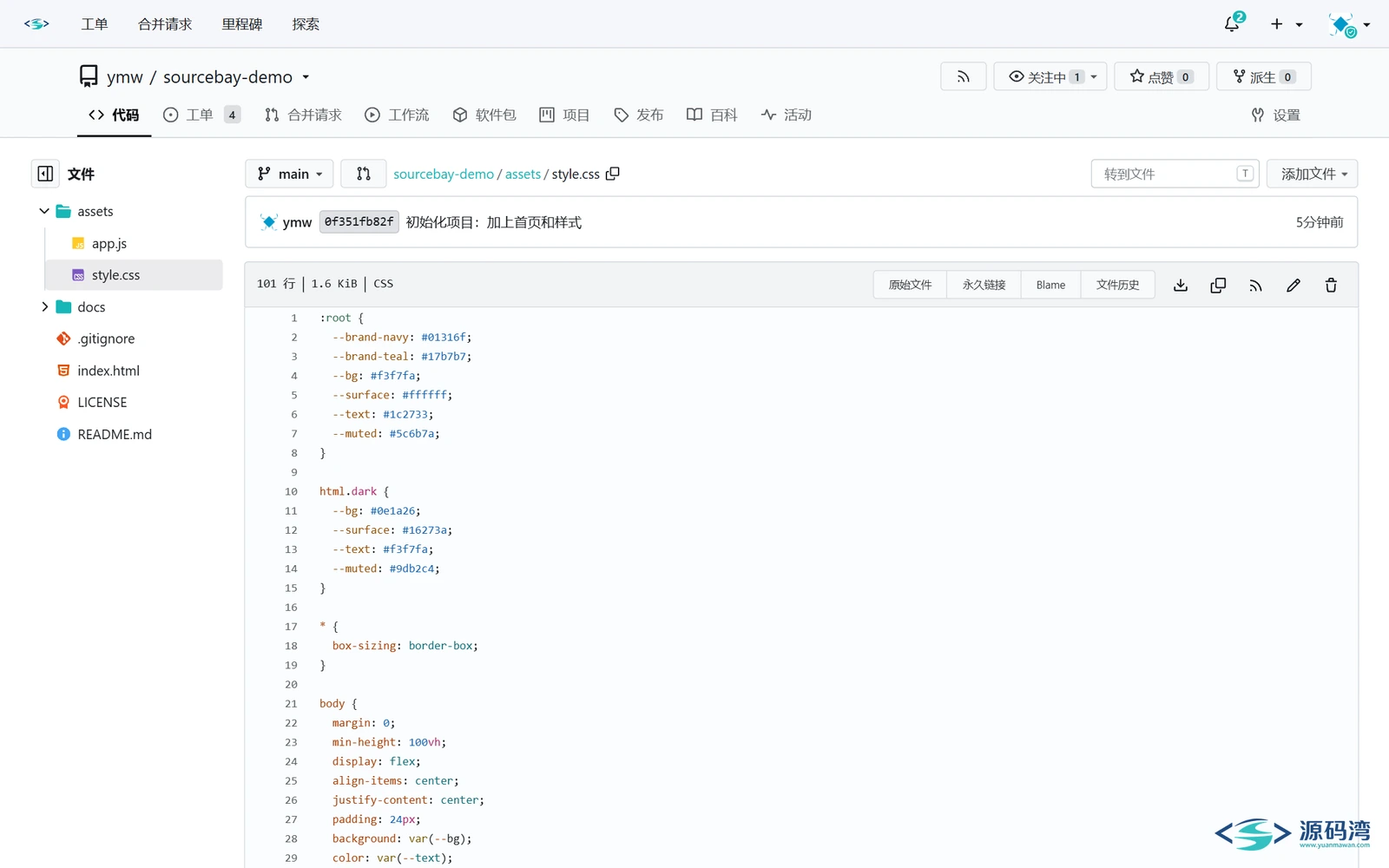Image resolution: width=1389 pixels, height=868 pixels.
Task: Open the 发布 tab
Action: pyautogui.click(x=638, y=115)
